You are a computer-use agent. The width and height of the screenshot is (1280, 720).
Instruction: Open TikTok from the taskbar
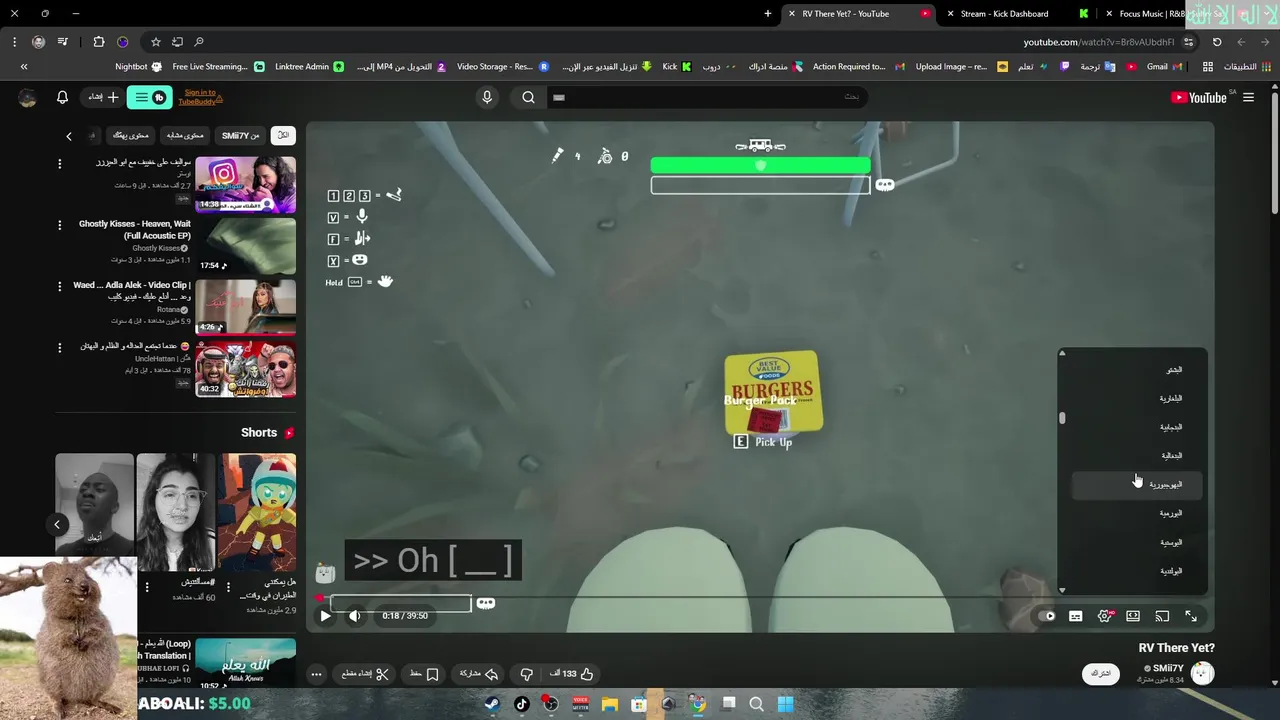tap(521, 704)
